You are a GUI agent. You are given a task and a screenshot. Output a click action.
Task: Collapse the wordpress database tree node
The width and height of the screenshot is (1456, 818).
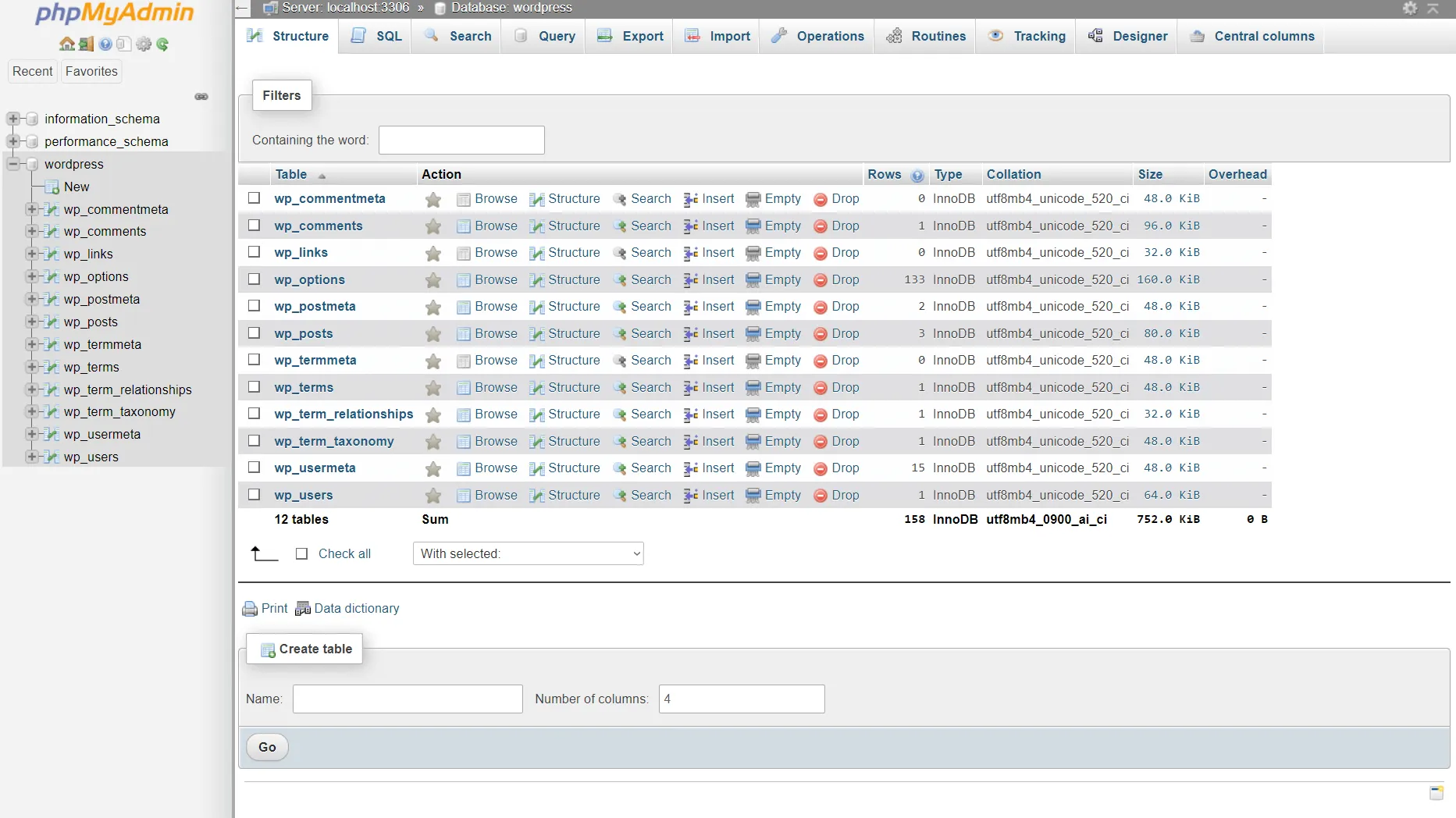[13, 164]
